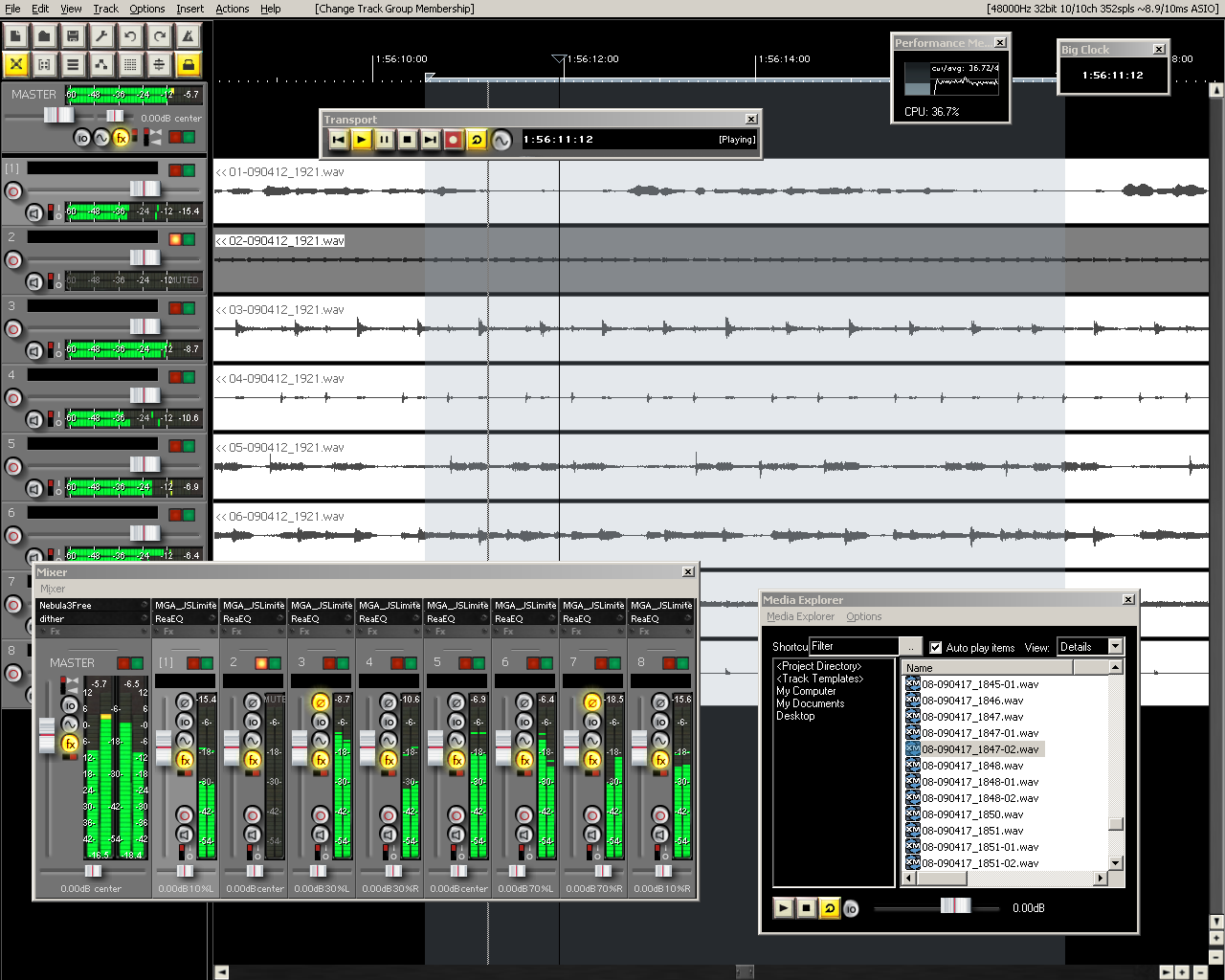Open the Options menu in Media Explorer
The height and width of the screenshot is (980, 1225).
click(x=863, y=617)
